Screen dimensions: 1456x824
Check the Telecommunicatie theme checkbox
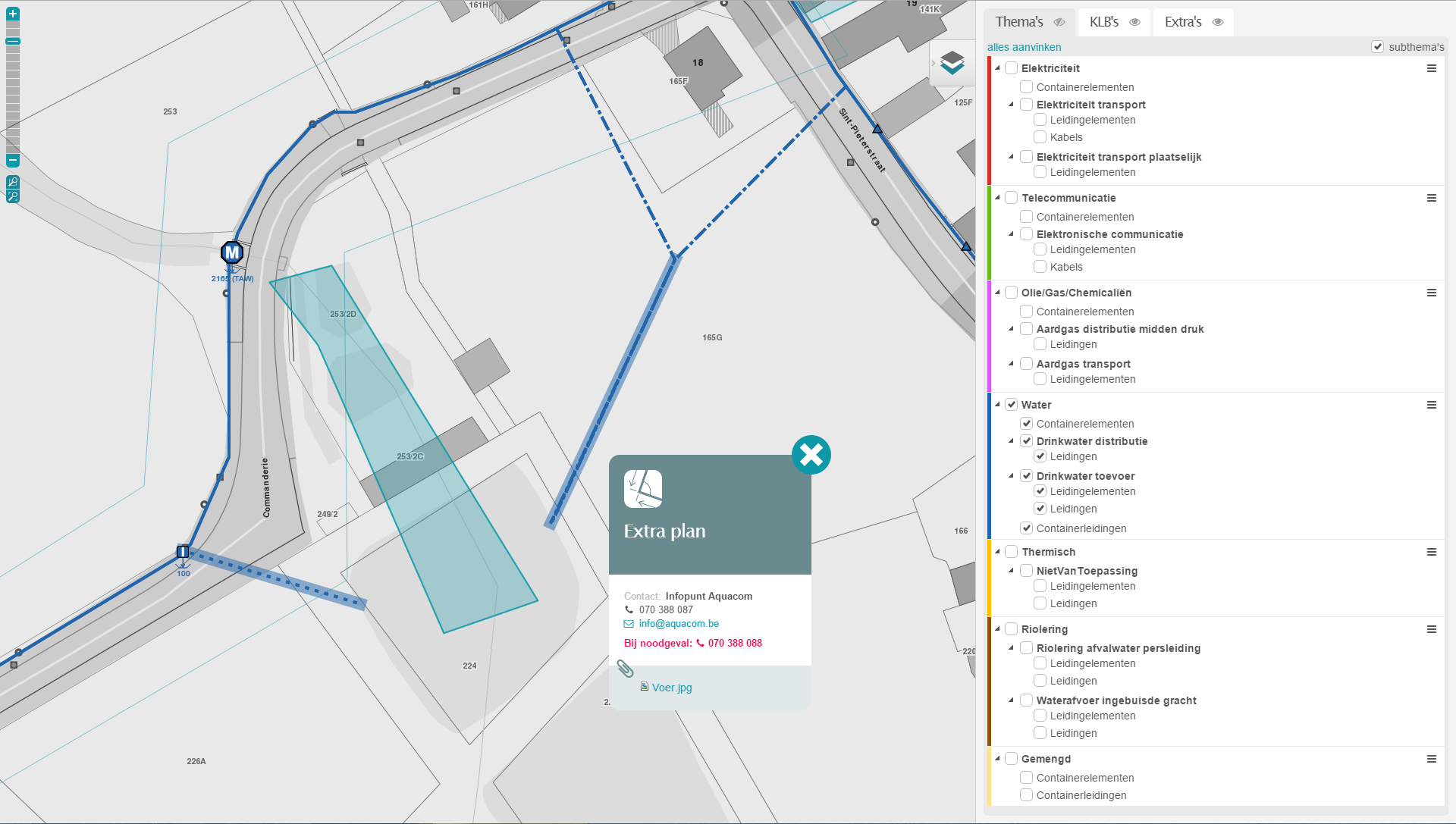[1011, 198]
